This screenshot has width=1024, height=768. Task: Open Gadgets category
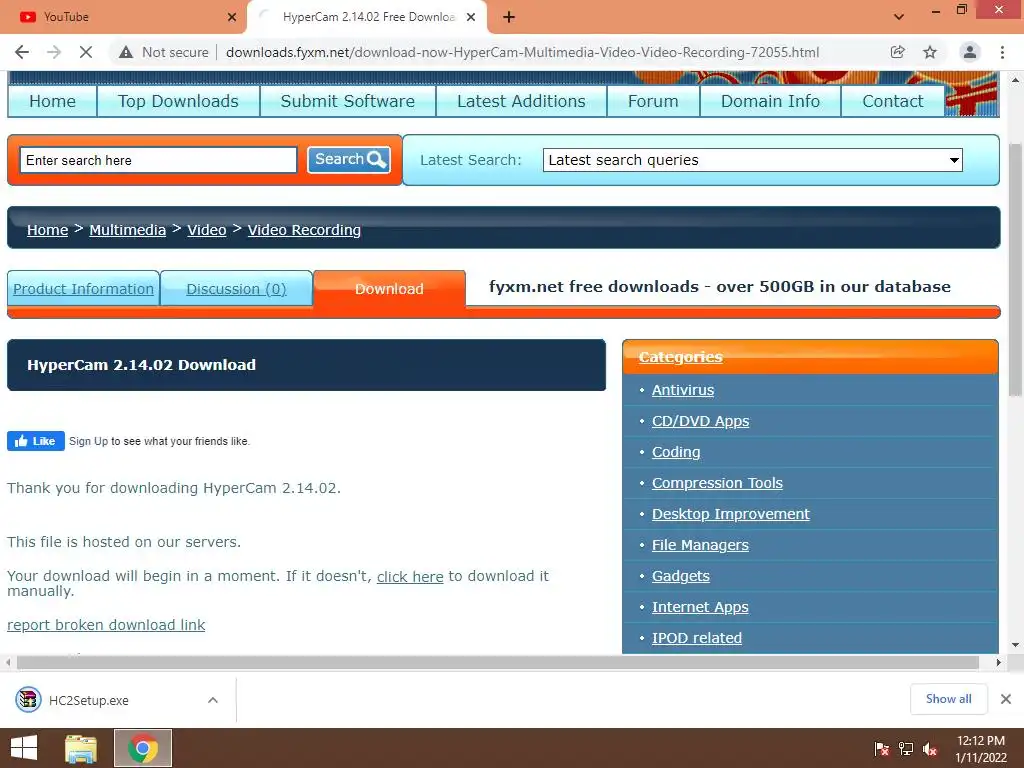(680, 576)
